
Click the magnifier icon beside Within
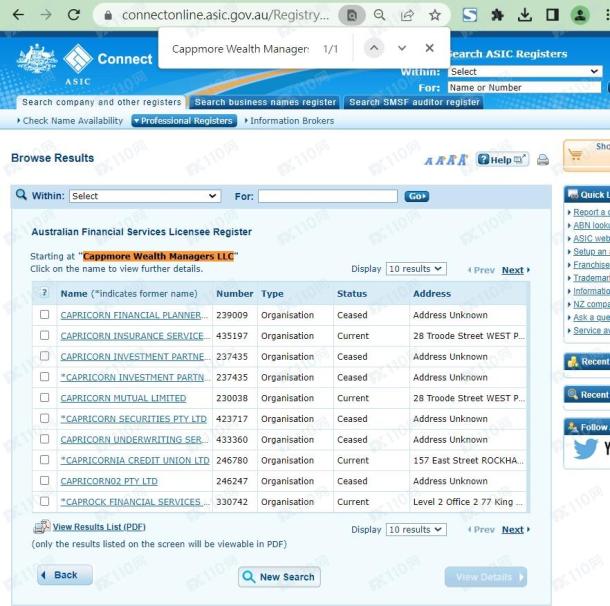pyautogui.click(x=21, y=195)
